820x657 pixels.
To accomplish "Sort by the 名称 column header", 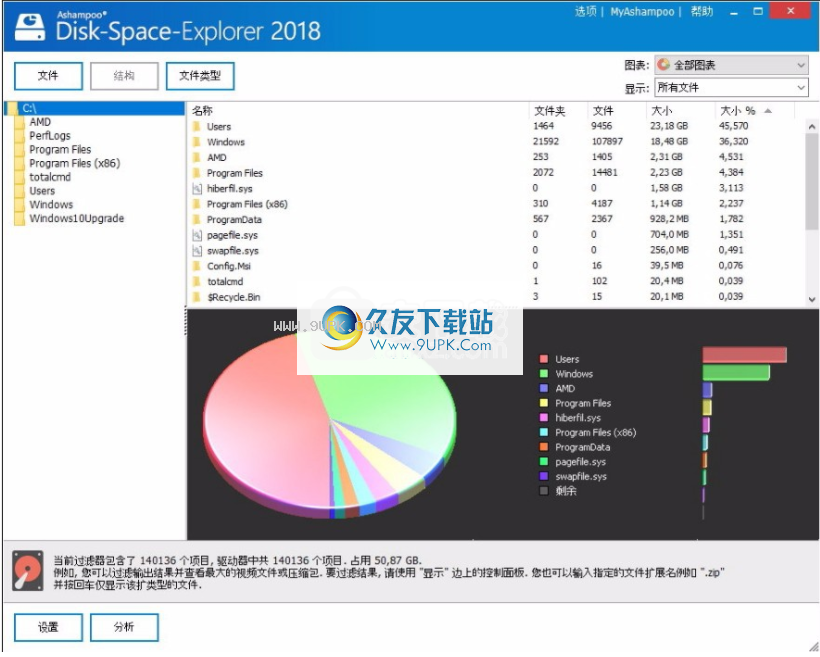I will (202, 110).
